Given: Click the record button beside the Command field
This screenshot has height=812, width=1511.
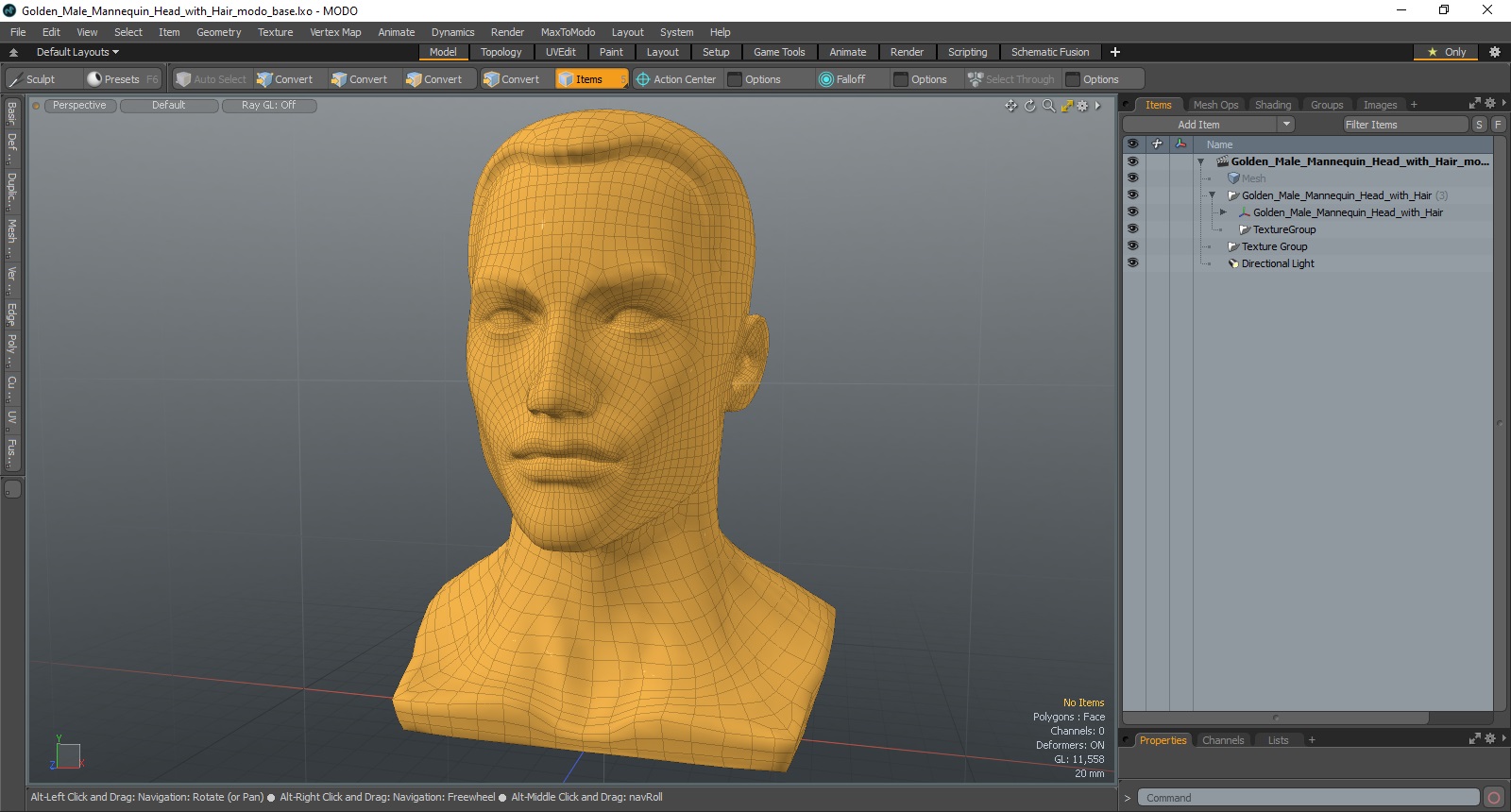Looking at the screenshot, I should [x=1494, y=798].
